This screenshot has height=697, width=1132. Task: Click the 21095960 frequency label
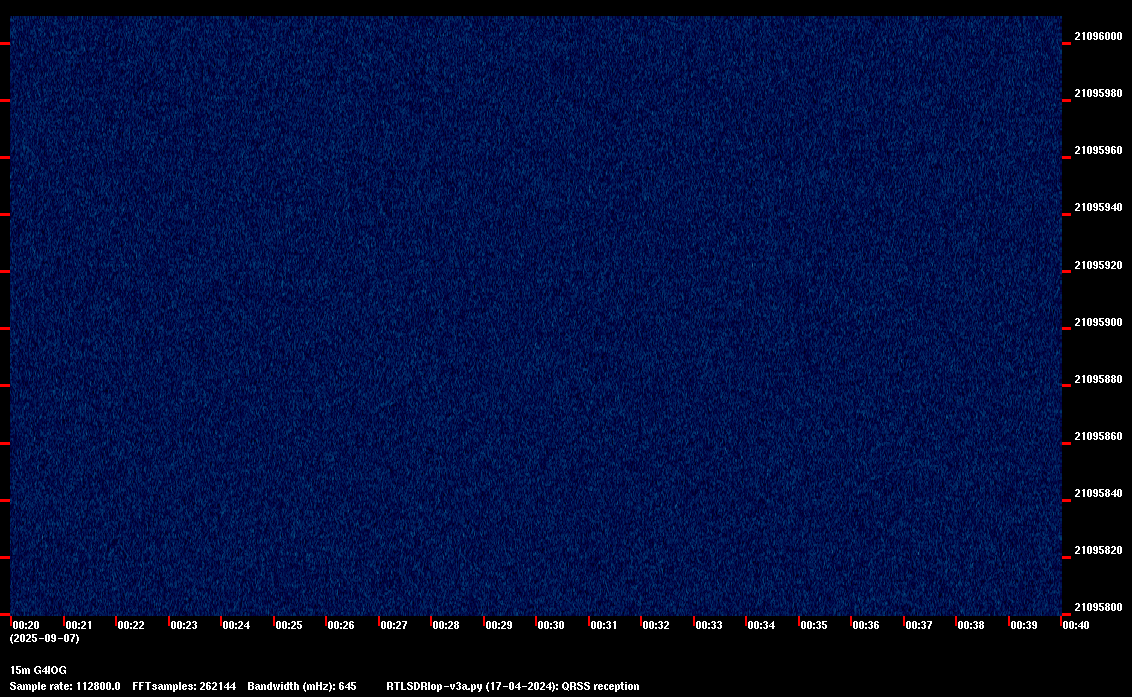click(1098, 150)
